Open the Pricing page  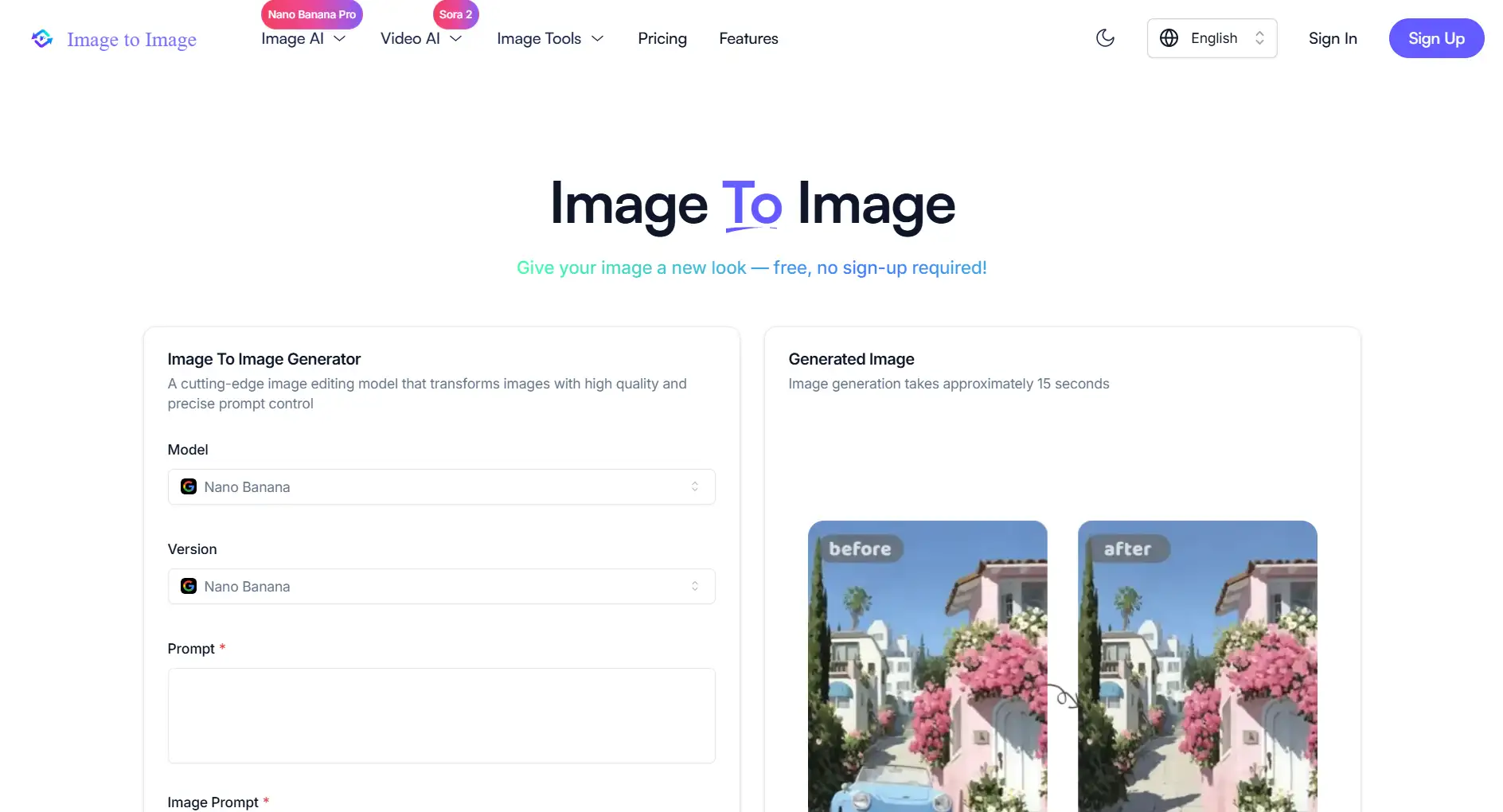[662, 38]
